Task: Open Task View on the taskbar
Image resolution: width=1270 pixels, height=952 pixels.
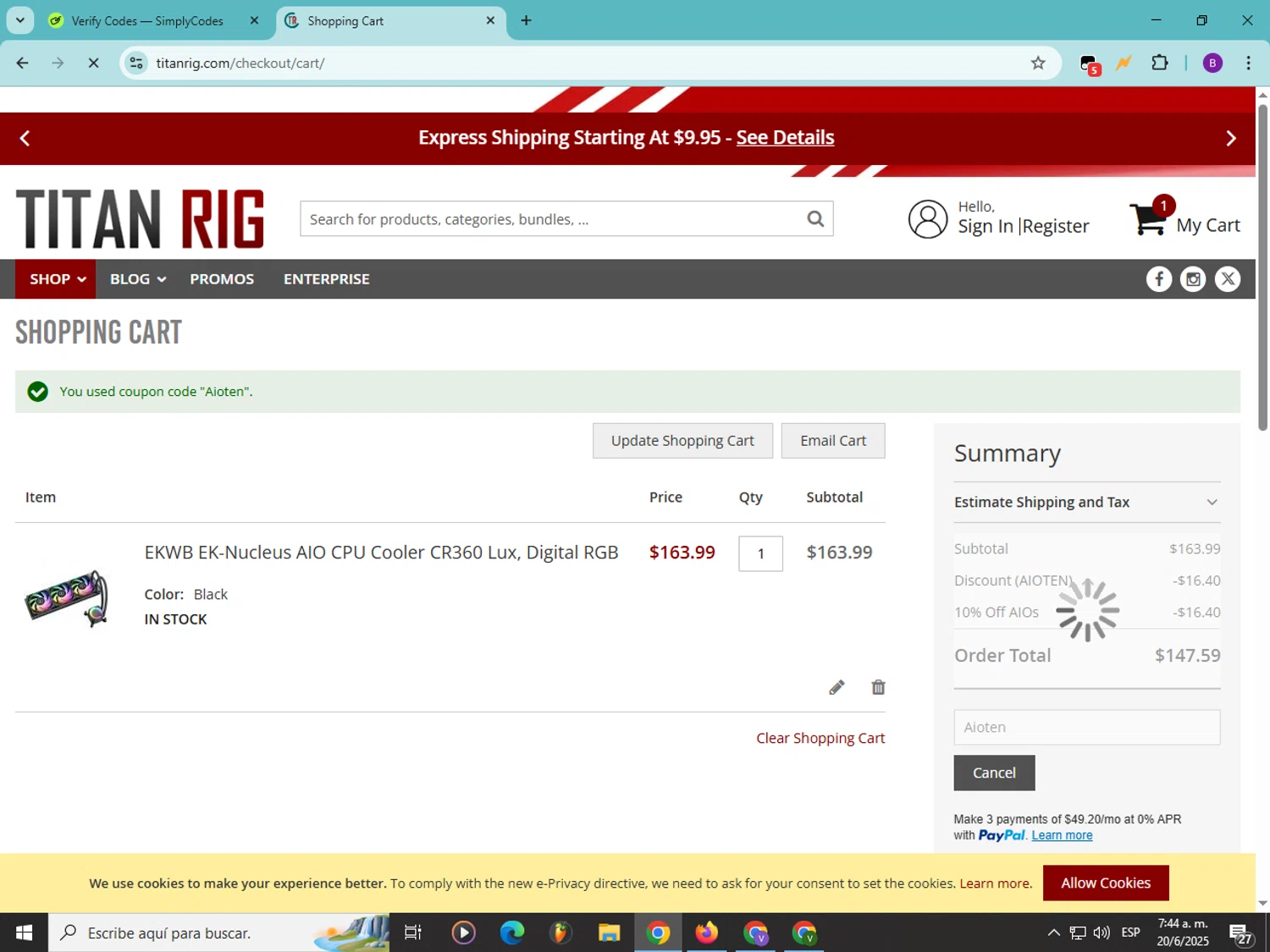Action: tap(413, 933)
